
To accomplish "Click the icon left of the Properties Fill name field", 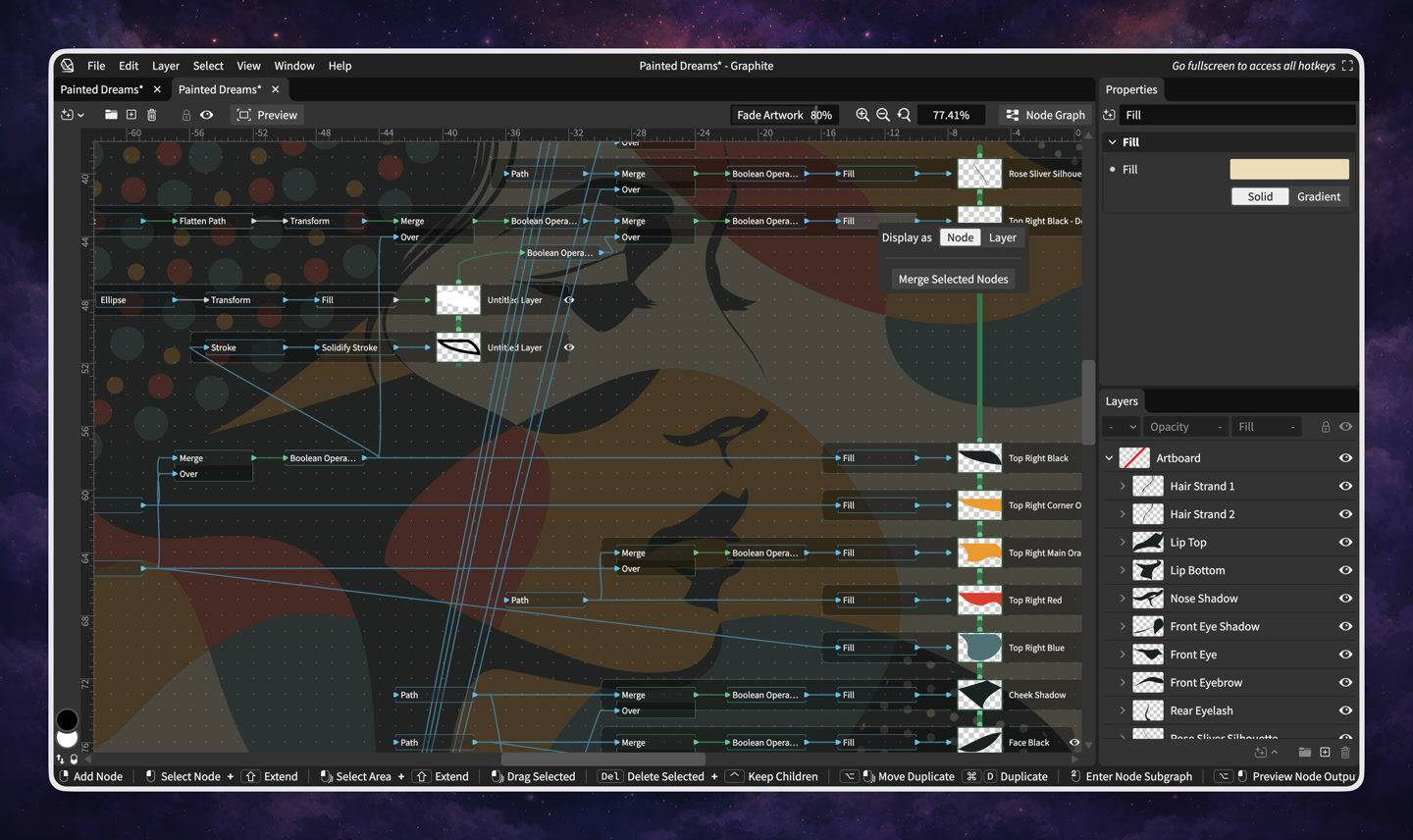I will pos(1110,115).
